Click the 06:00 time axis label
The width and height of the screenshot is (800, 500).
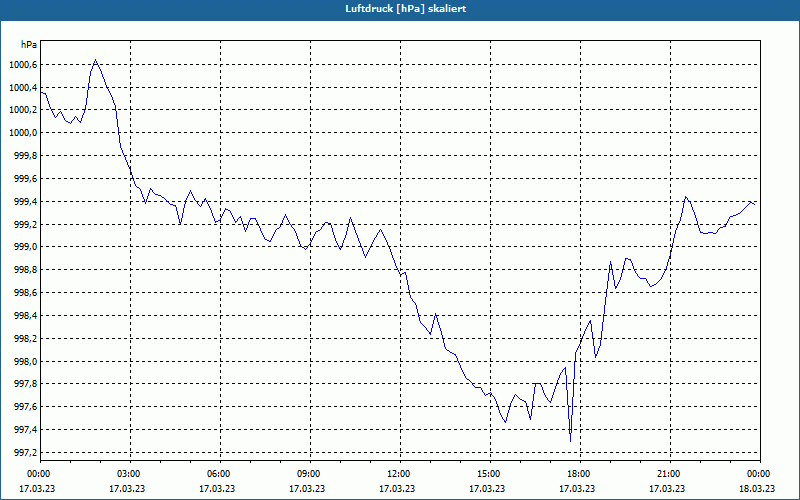[x=220, y=474]
